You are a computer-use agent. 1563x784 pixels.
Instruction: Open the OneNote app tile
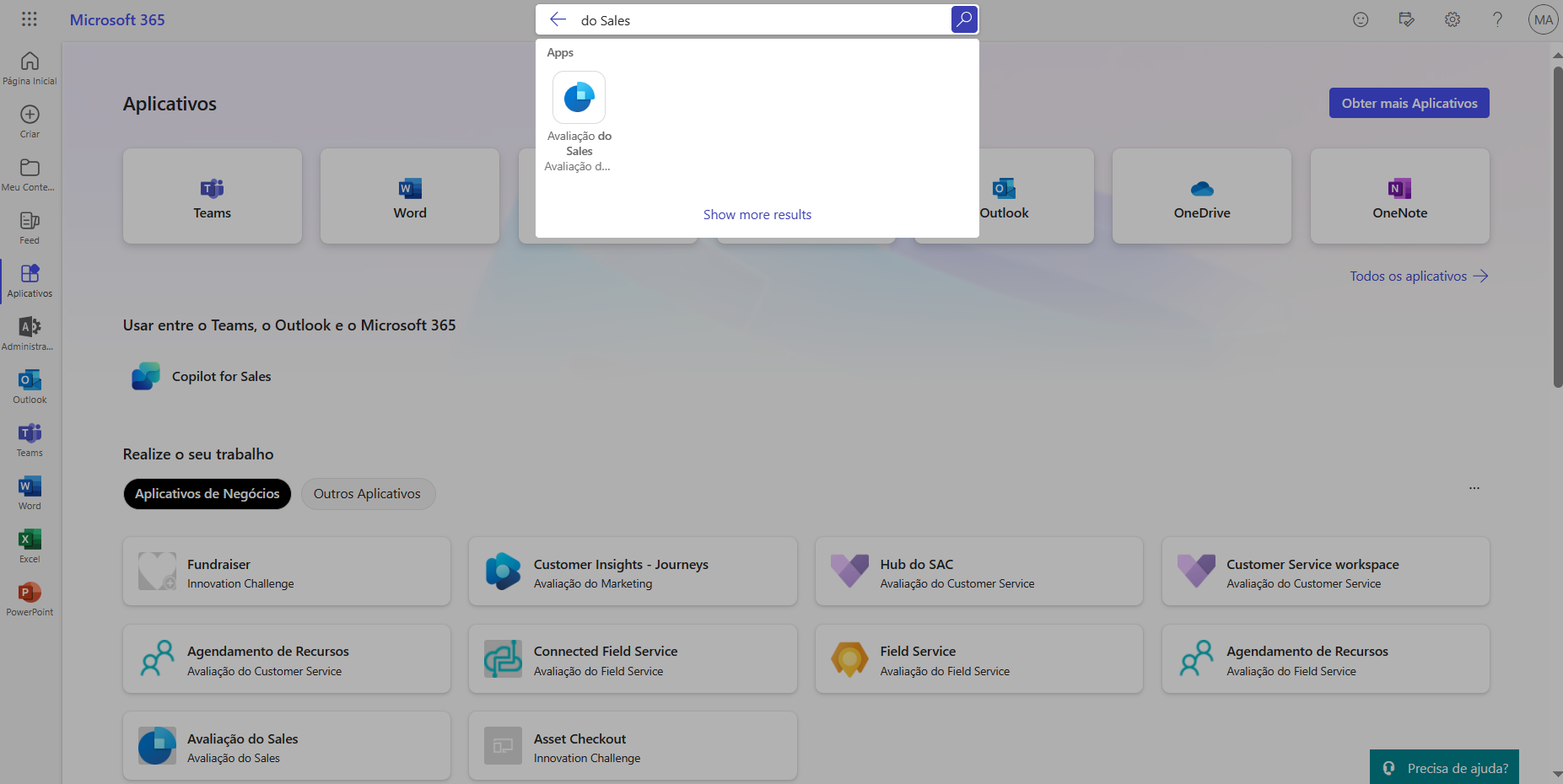[x=1400, y=196]
